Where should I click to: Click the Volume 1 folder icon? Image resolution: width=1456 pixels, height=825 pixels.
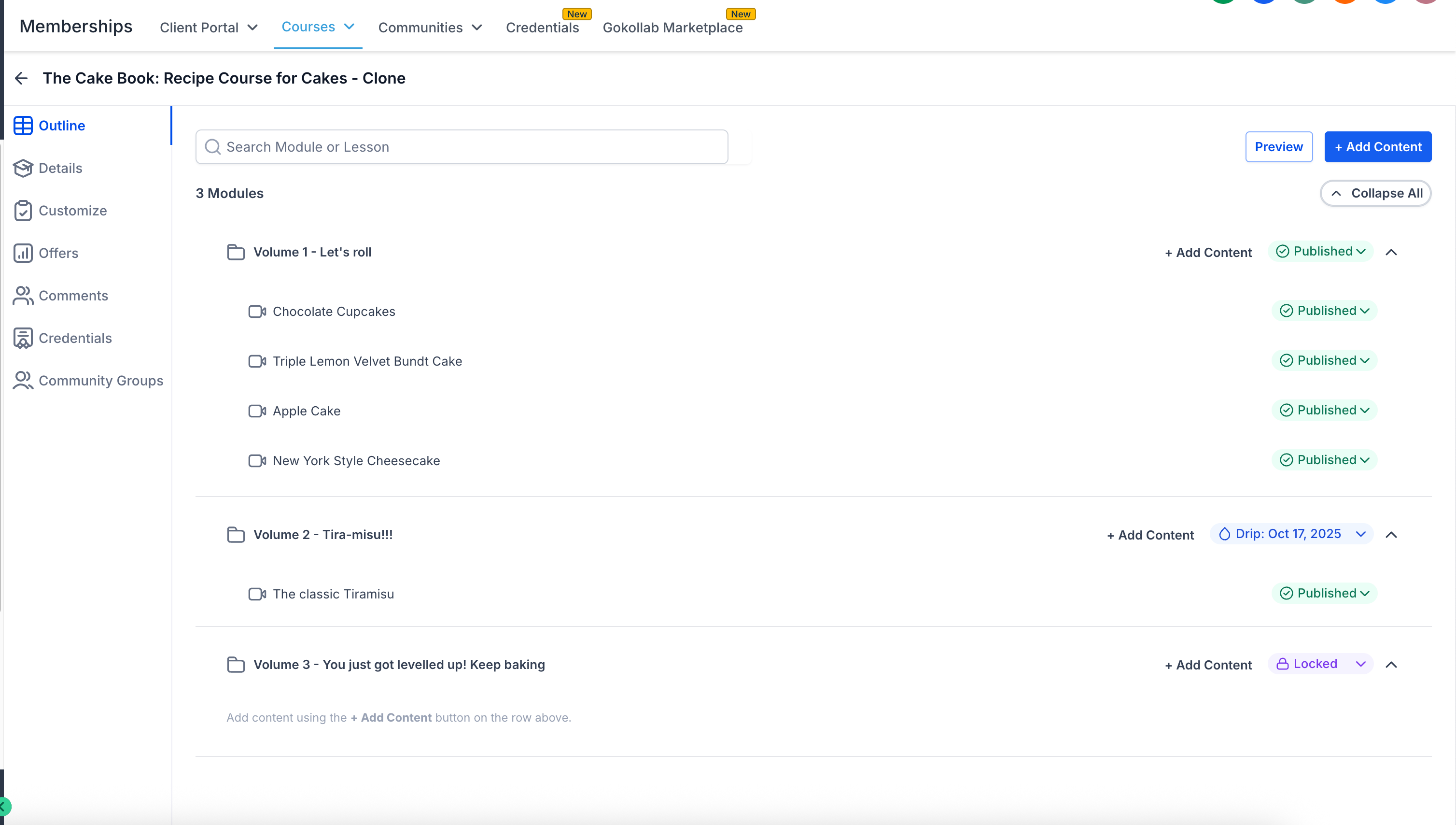click(x=236, y=252)
